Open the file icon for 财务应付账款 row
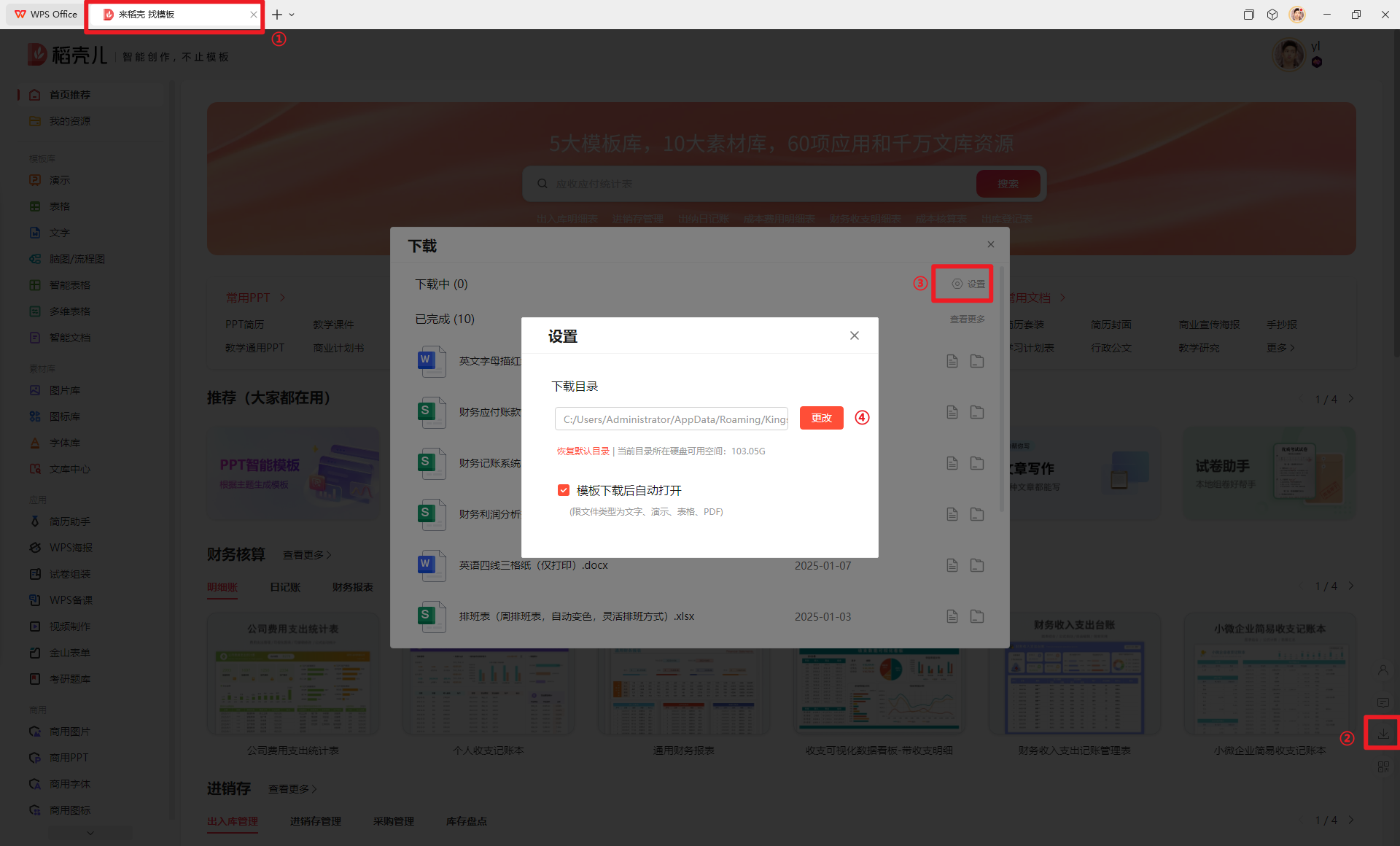Viewport: 1400px width, 846px height. [x=952, y=412]
